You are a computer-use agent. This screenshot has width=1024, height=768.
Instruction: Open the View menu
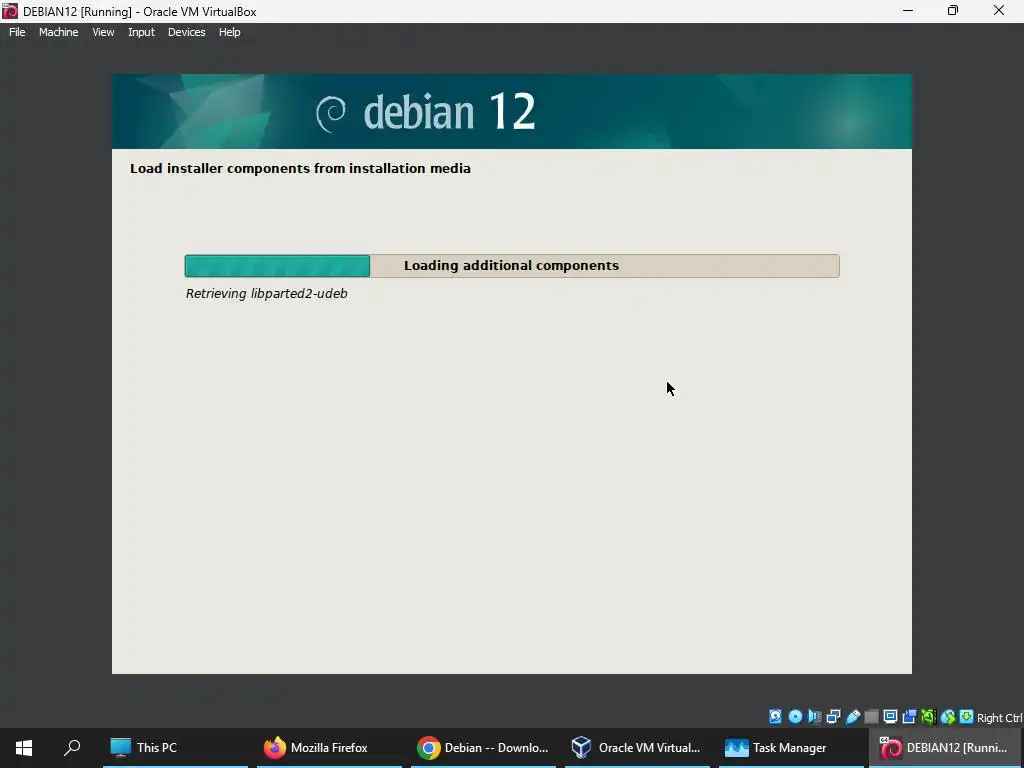(103, 32)
